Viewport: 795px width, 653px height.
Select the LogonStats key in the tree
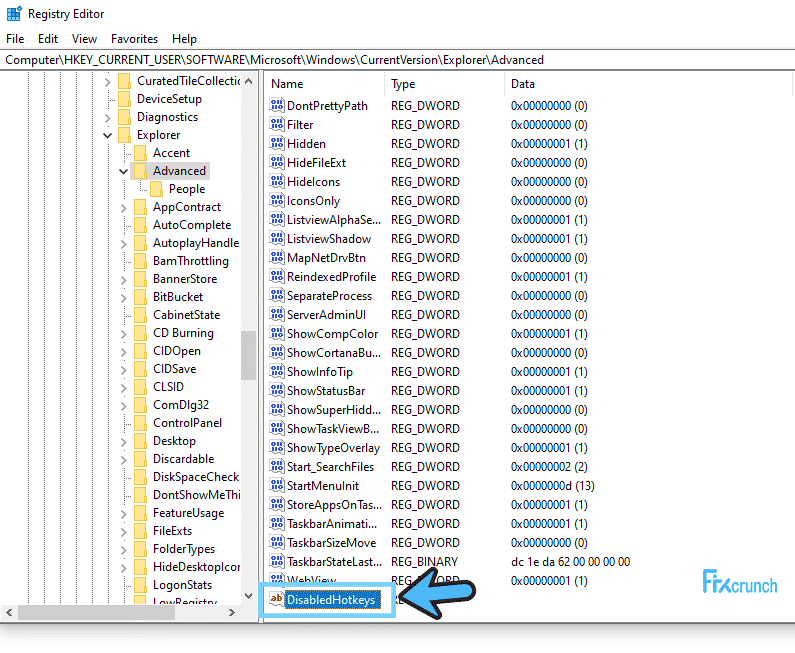pos(183,585)
